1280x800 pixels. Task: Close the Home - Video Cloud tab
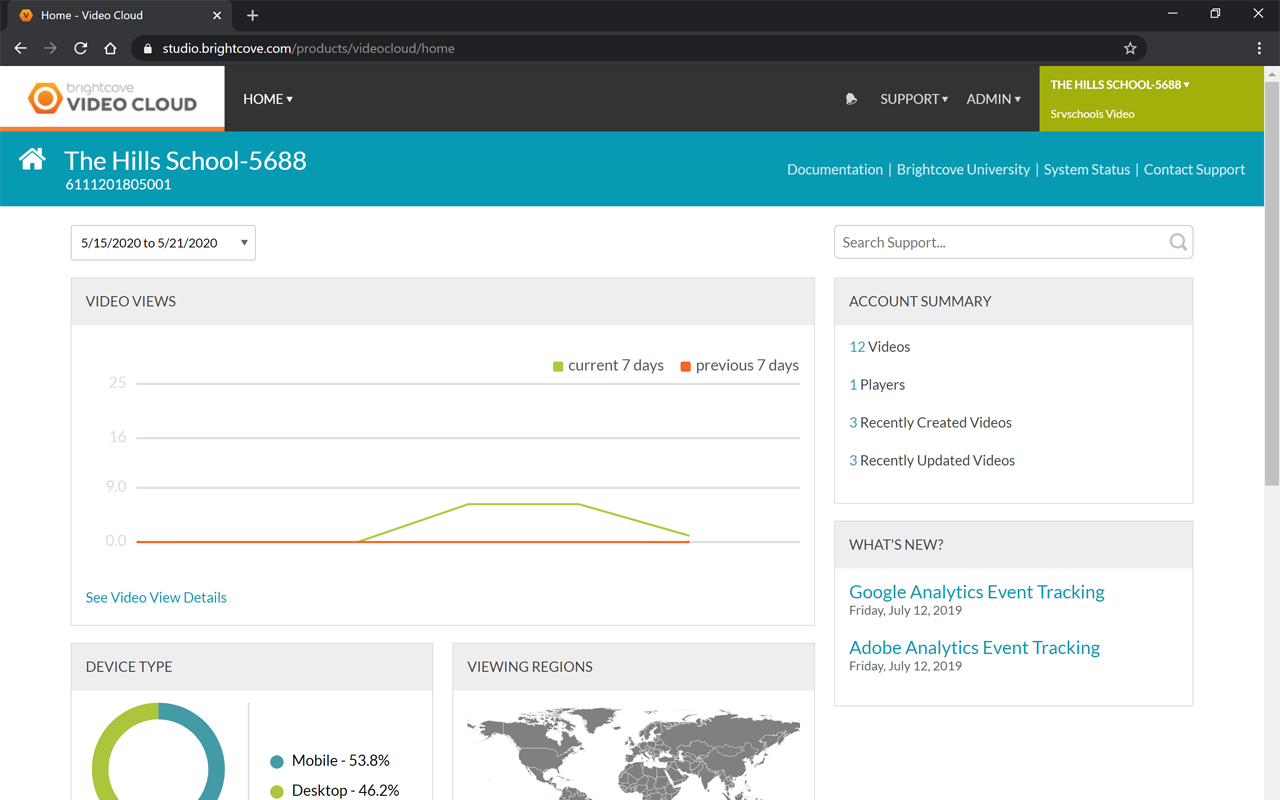point(217,15)
